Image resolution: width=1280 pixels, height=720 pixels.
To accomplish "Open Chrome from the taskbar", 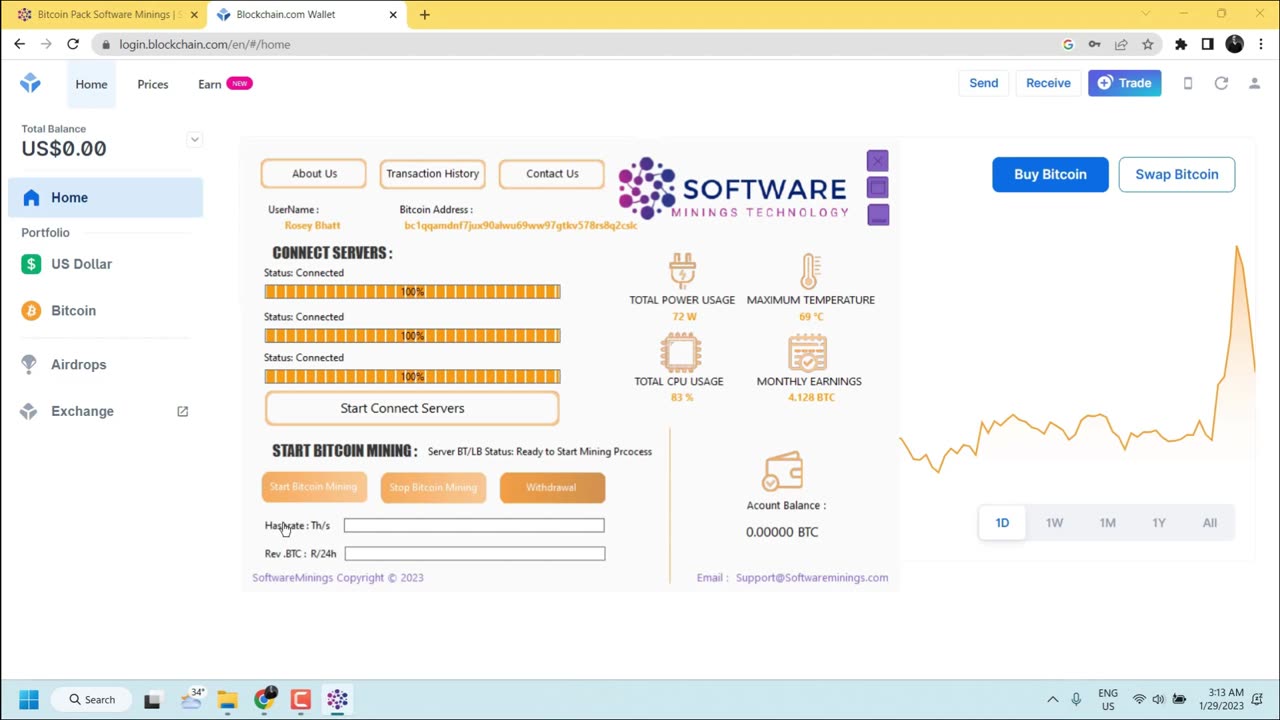I will pos(264,699).
